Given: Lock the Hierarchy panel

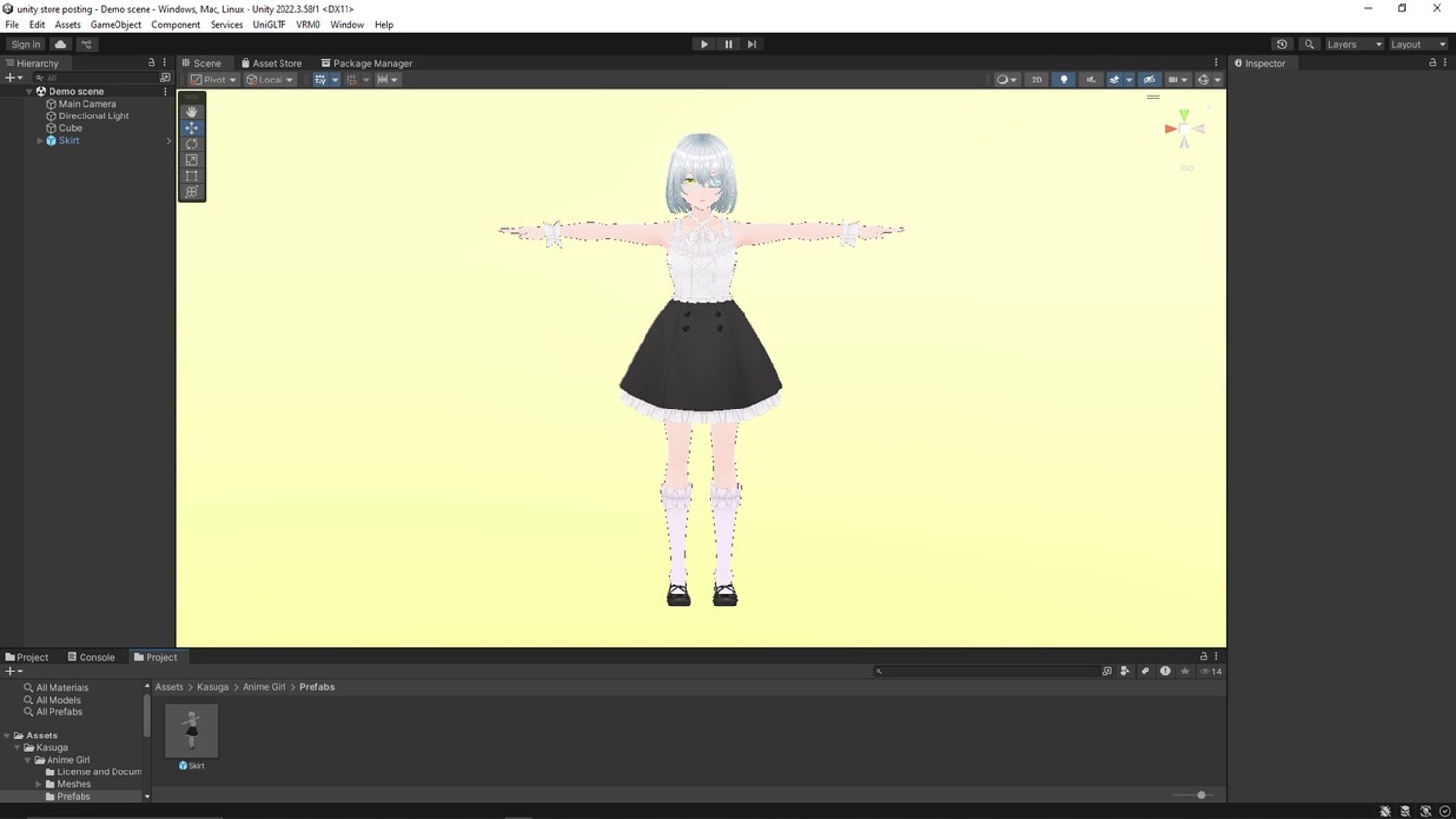Looking at the screenshot, I should point(150,63).
